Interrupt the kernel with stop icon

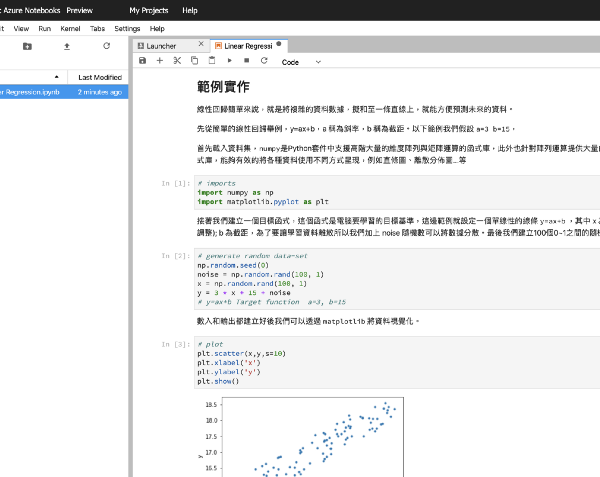pos(246,61)
